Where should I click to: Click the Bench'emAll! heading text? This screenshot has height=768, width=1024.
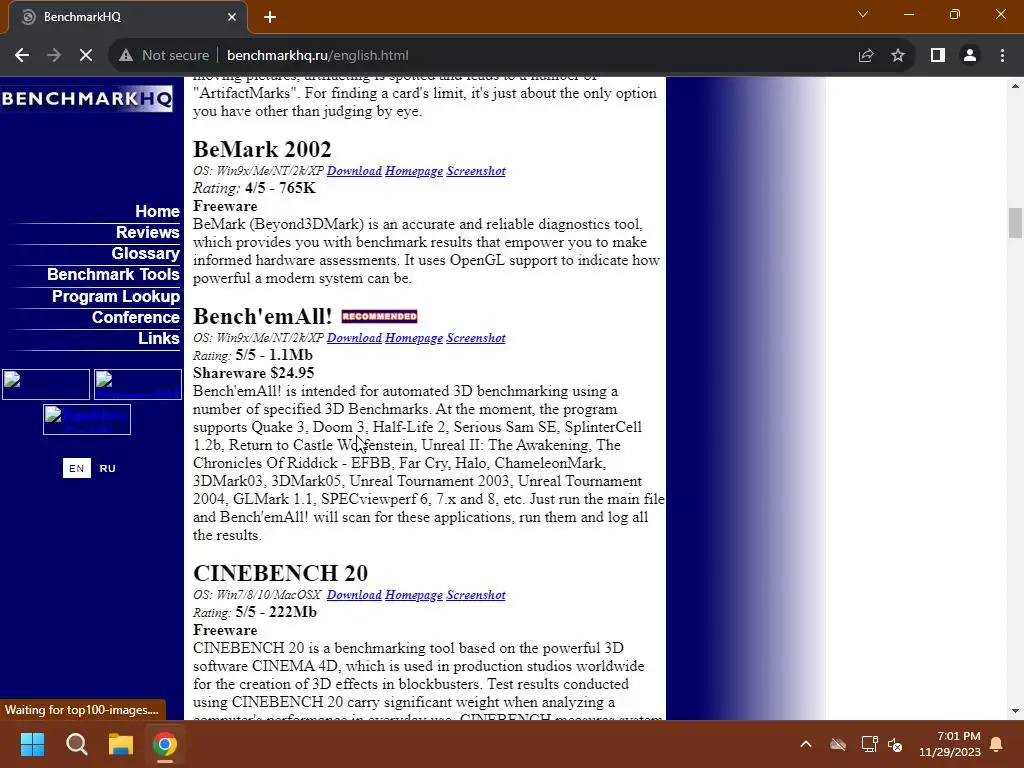coord(263,316)
